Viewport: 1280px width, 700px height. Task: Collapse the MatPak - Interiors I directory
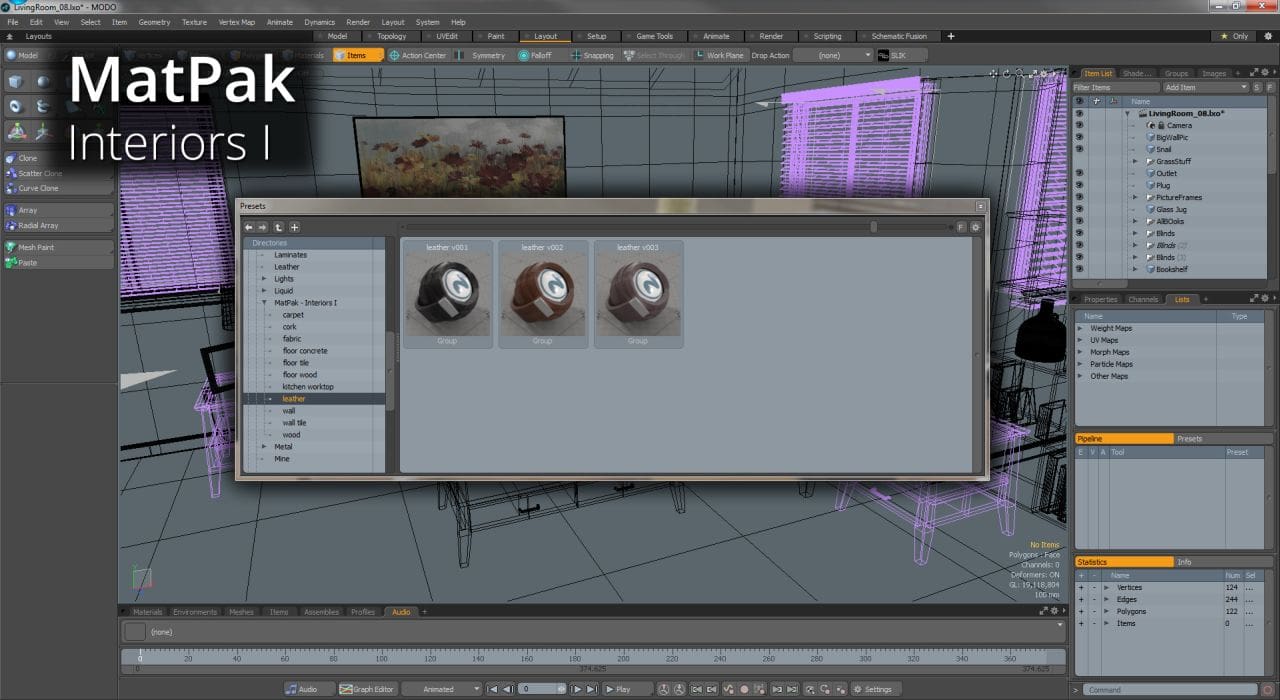click(264, 303)
